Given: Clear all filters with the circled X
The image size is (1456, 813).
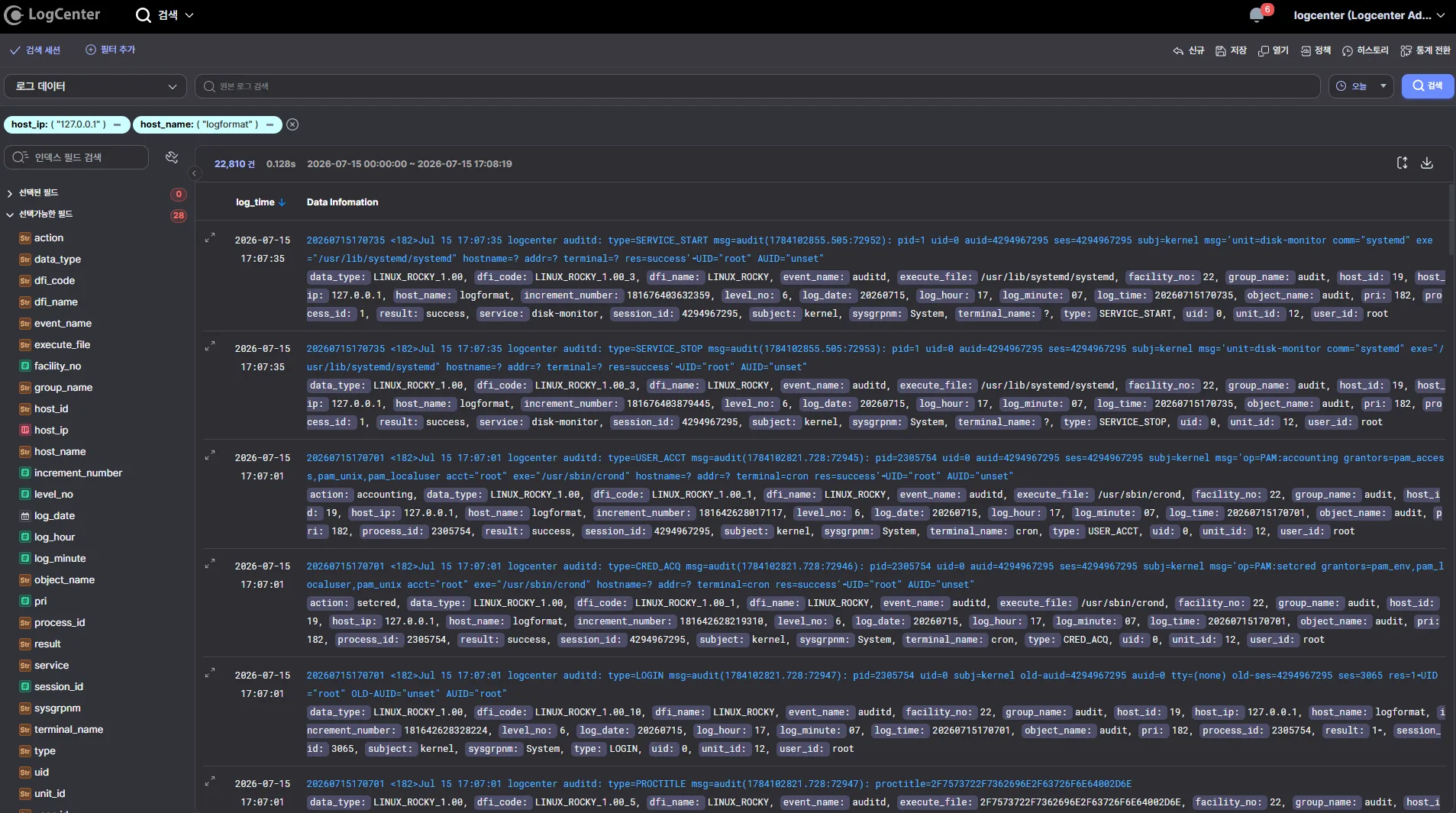Looking at the screenshot, I should pos(292,124).
